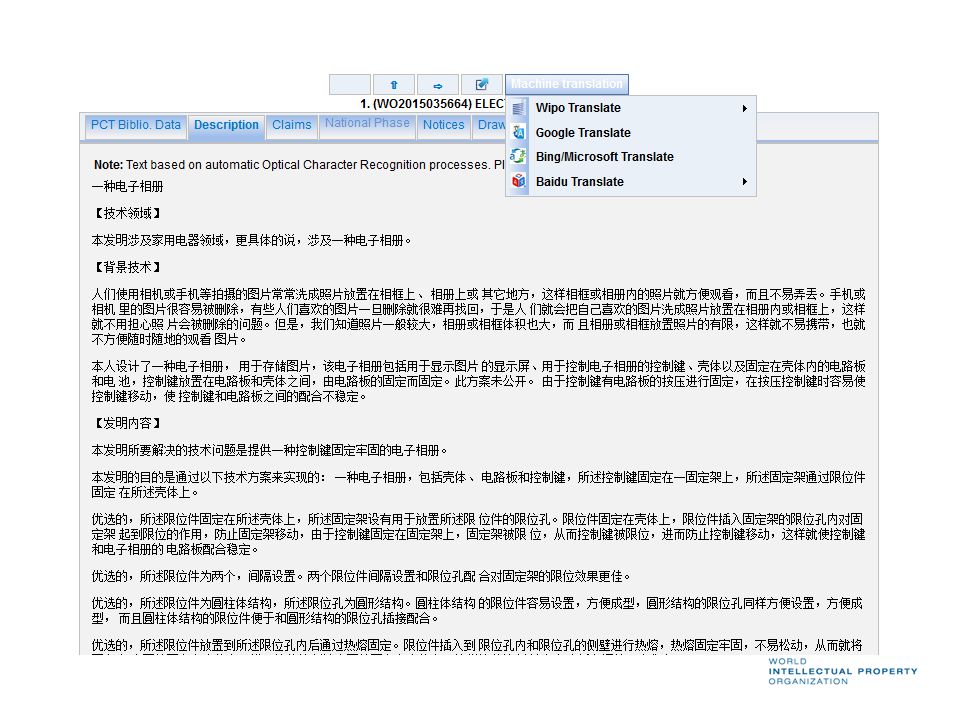
Task: Open the Drawings tab
Action: (x=489, y=126)
